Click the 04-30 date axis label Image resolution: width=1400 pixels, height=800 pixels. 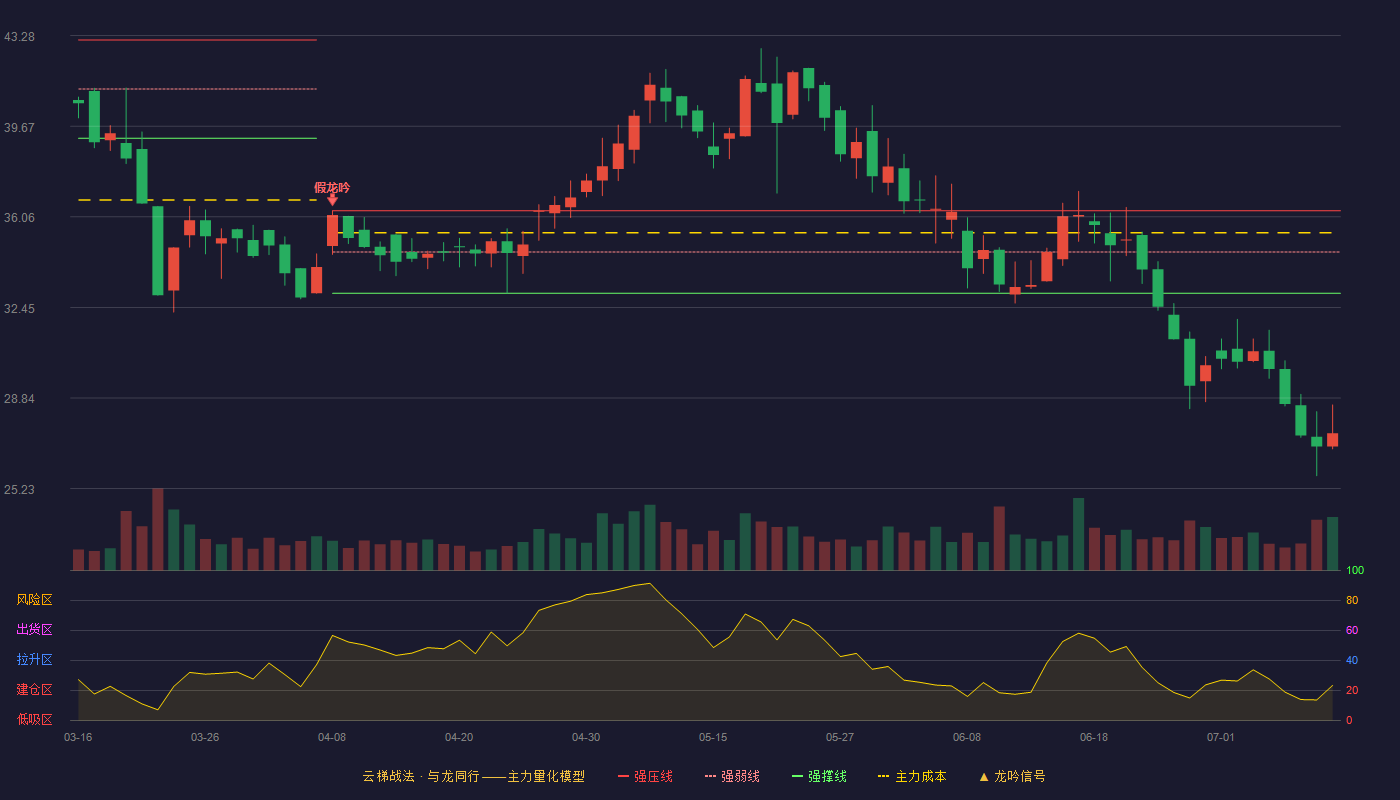coord(586,737)
